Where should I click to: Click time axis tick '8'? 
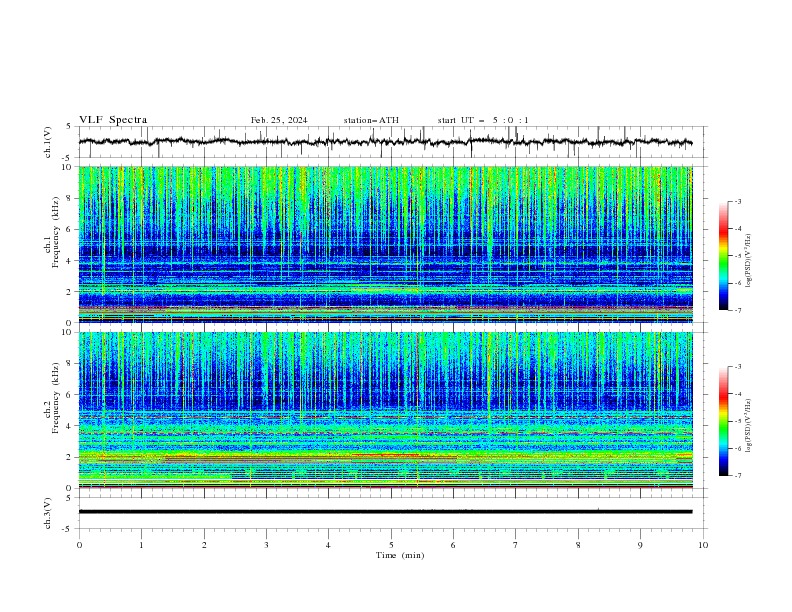(x=578, y=545)
